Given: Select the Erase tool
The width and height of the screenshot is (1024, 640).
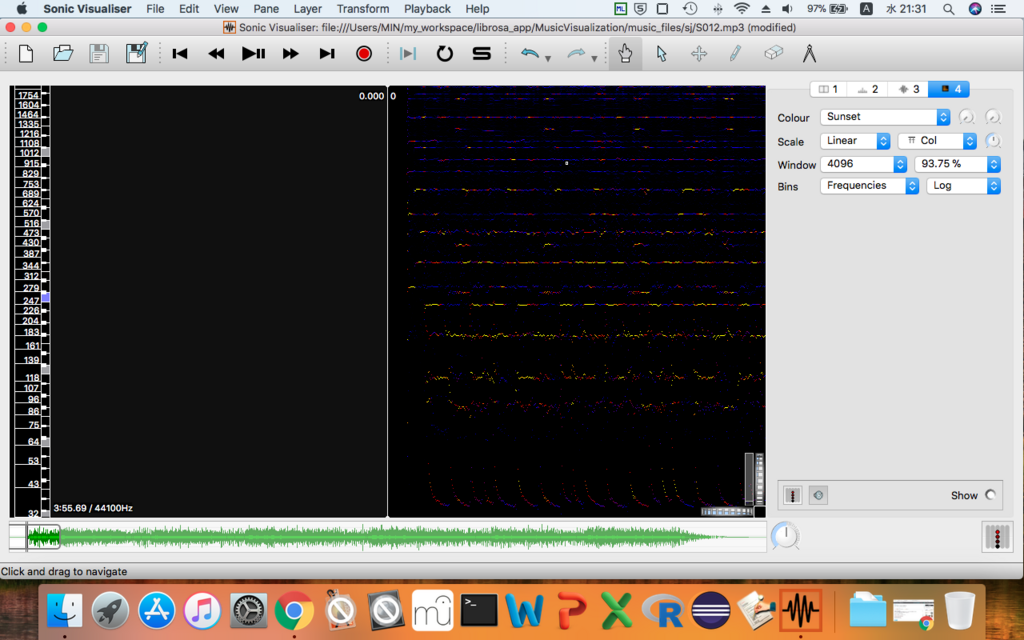Looking at the screenshot, I should point(773,53).
